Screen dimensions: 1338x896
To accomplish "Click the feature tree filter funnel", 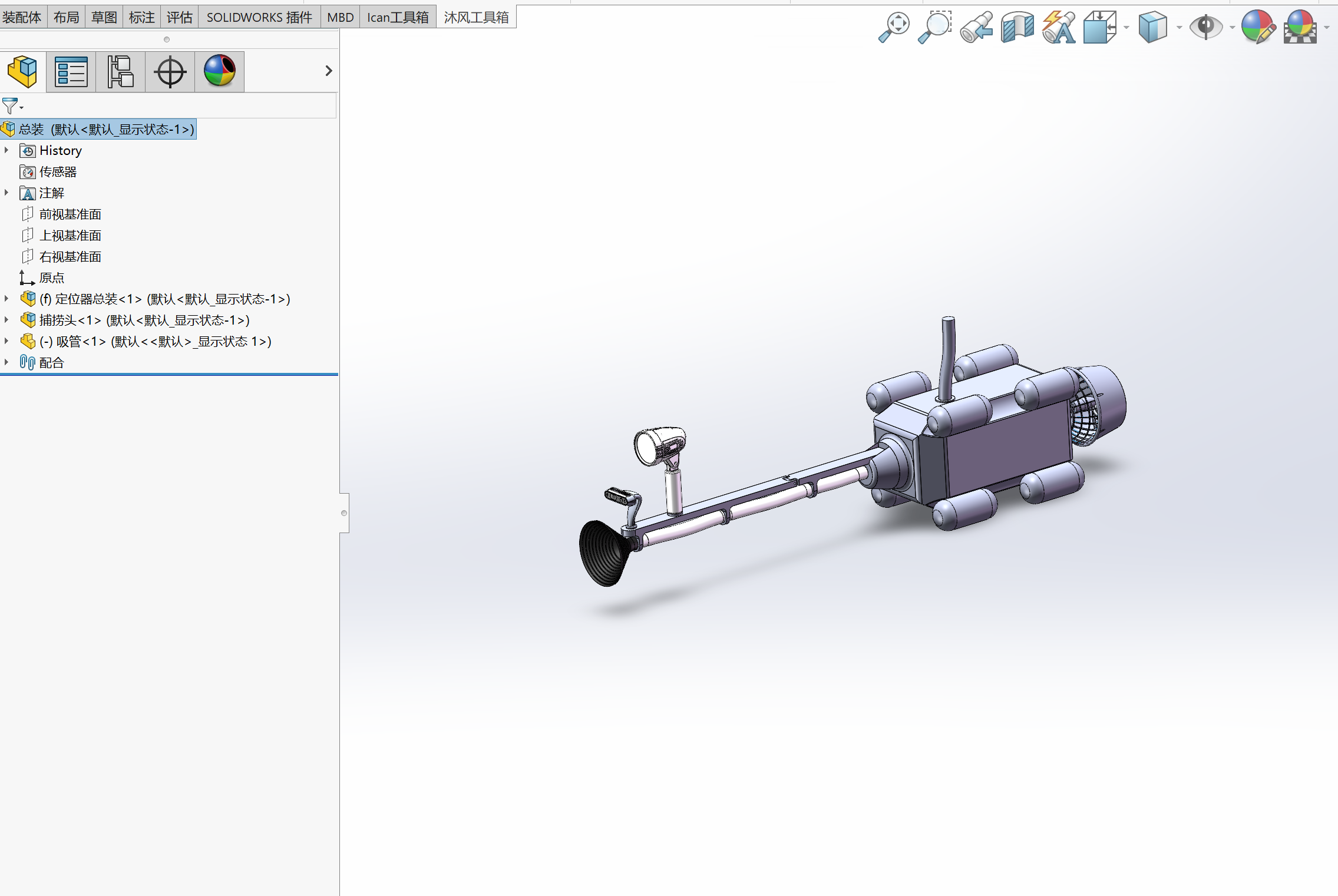I will click(x=11, y=106).
